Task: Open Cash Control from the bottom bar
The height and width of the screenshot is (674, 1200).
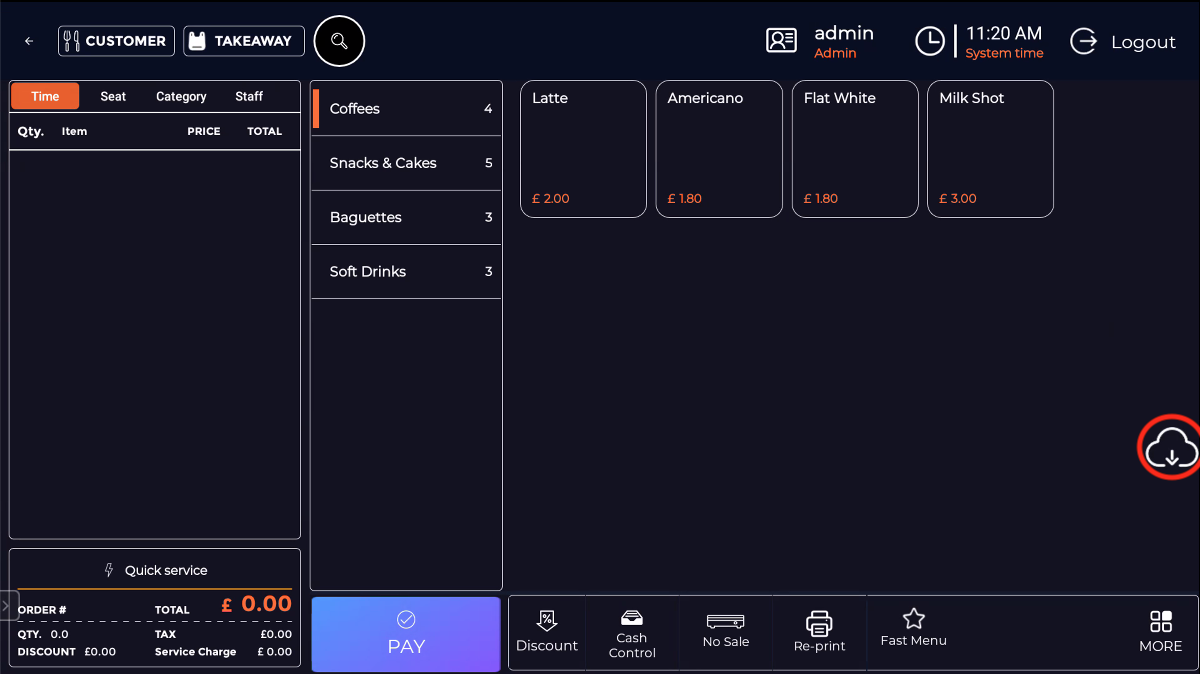Action: pos(632,633)
